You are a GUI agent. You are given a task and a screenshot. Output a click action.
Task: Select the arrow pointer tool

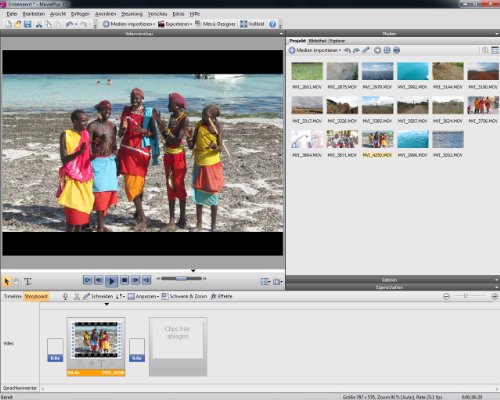point(7,282)
